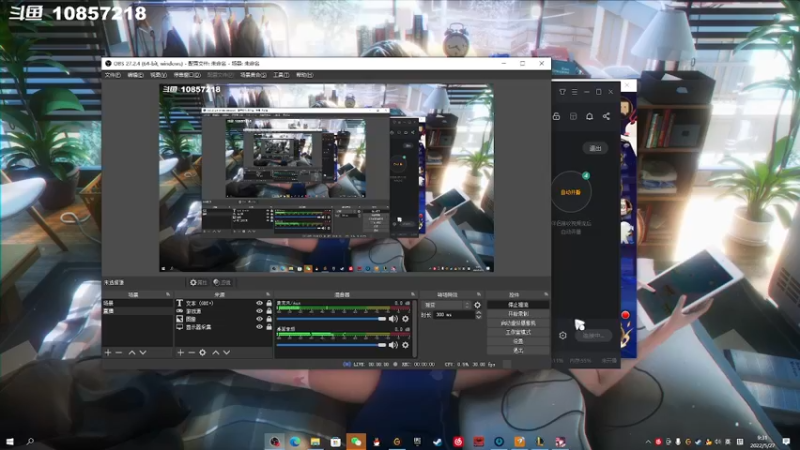Pop out the scenes dock panel

point(168,294)
